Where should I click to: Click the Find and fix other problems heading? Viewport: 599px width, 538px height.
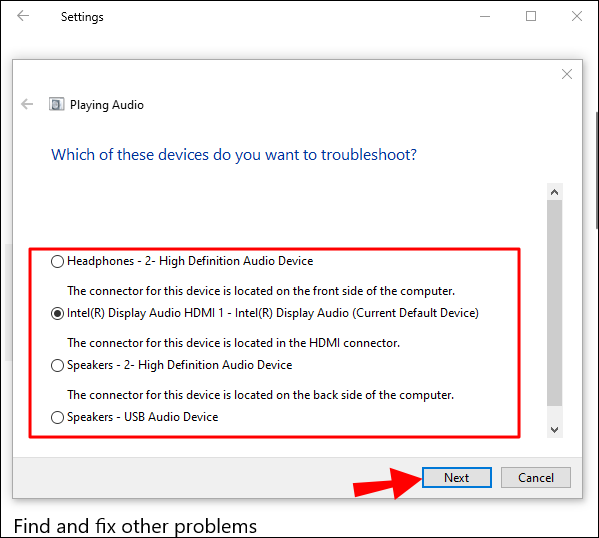[135, 526]
